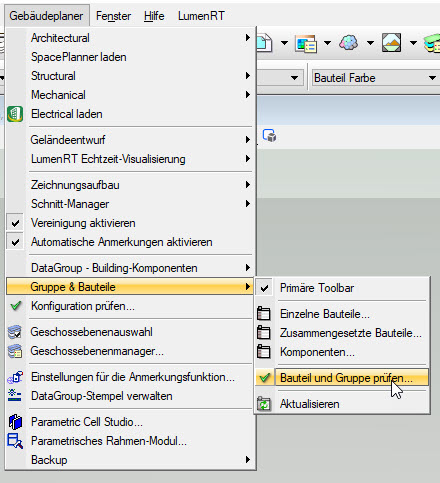The height and width of the screenshot is (483, 440).
Task: Click the Electrical laden green building icon
Action: [x=15, y=114]
